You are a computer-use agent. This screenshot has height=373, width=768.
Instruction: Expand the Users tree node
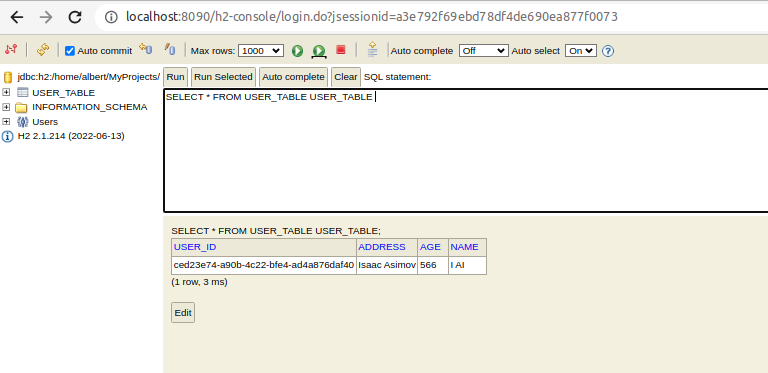[6, 121]
